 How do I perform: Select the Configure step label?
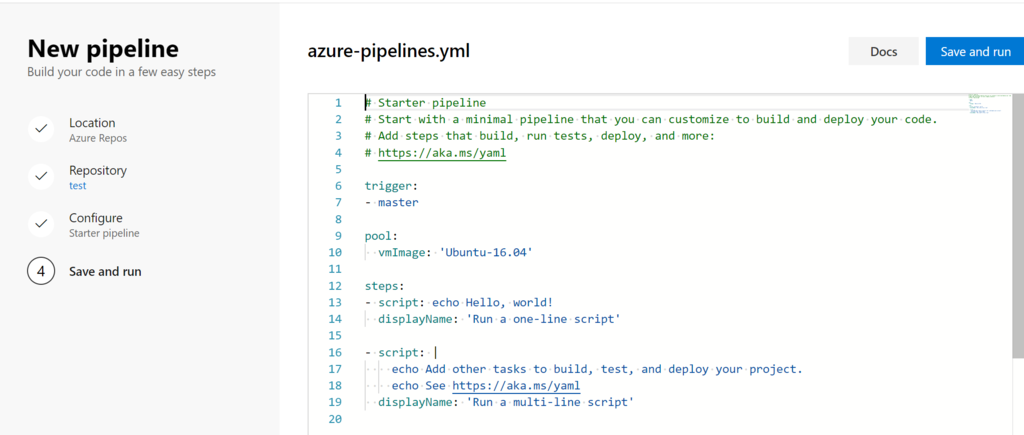click(96, 218)
